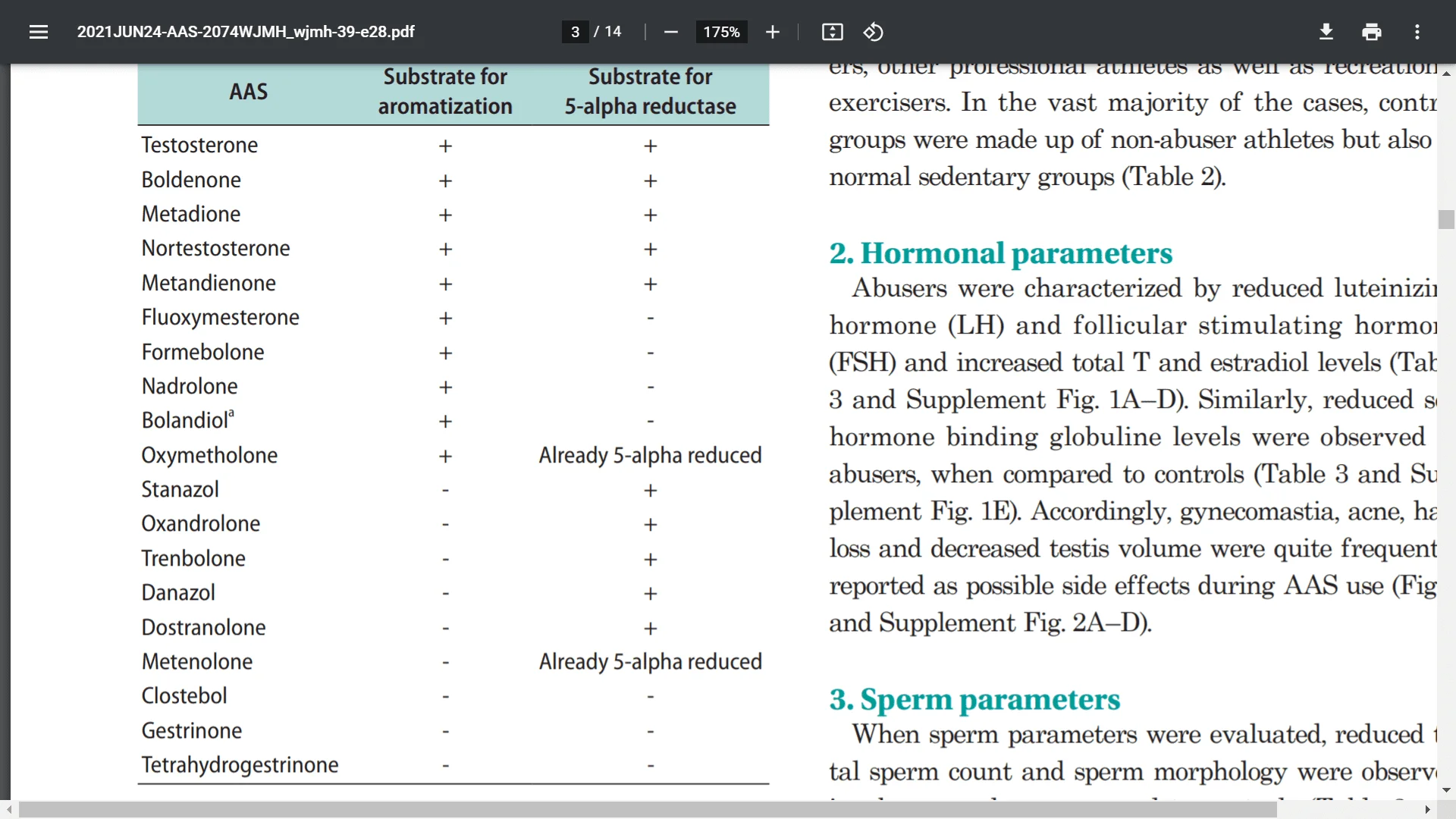Zoom out with the minus icon
1456x819 pixels.
tap(670, 32)
